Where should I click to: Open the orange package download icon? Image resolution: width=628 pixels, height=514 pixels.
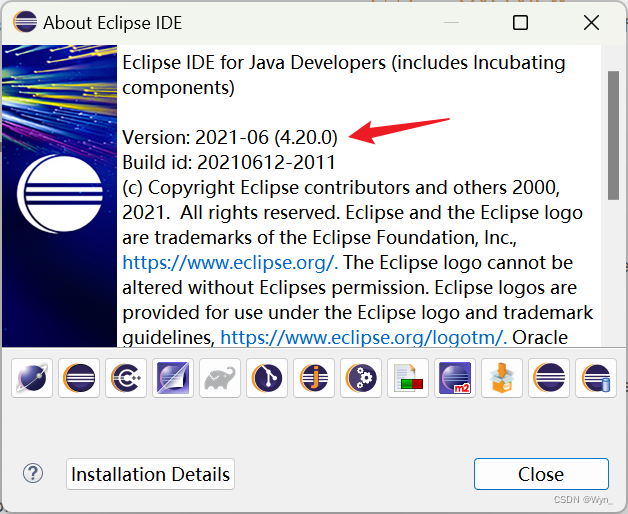(x=502, y=378)
